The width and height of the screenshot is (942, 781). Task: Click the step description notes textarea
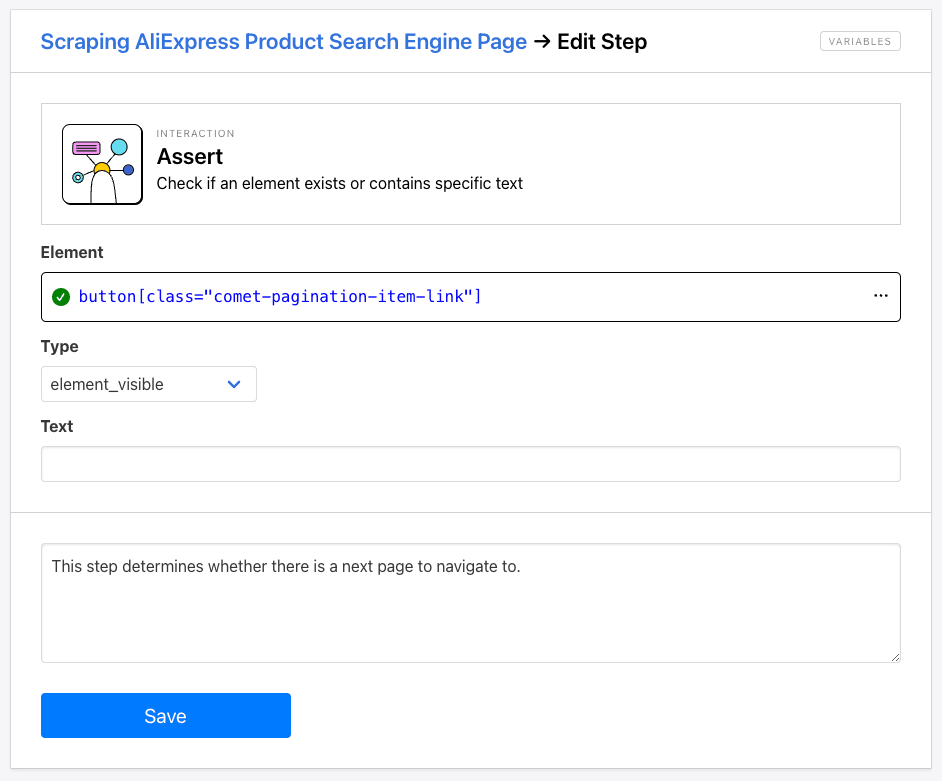(470, 603)
